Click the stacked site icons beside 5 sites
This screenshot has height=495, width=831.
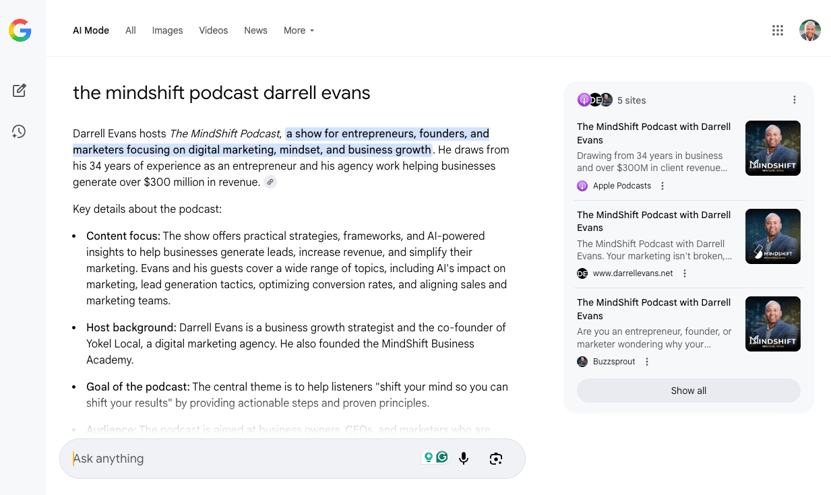click(595, 100)
